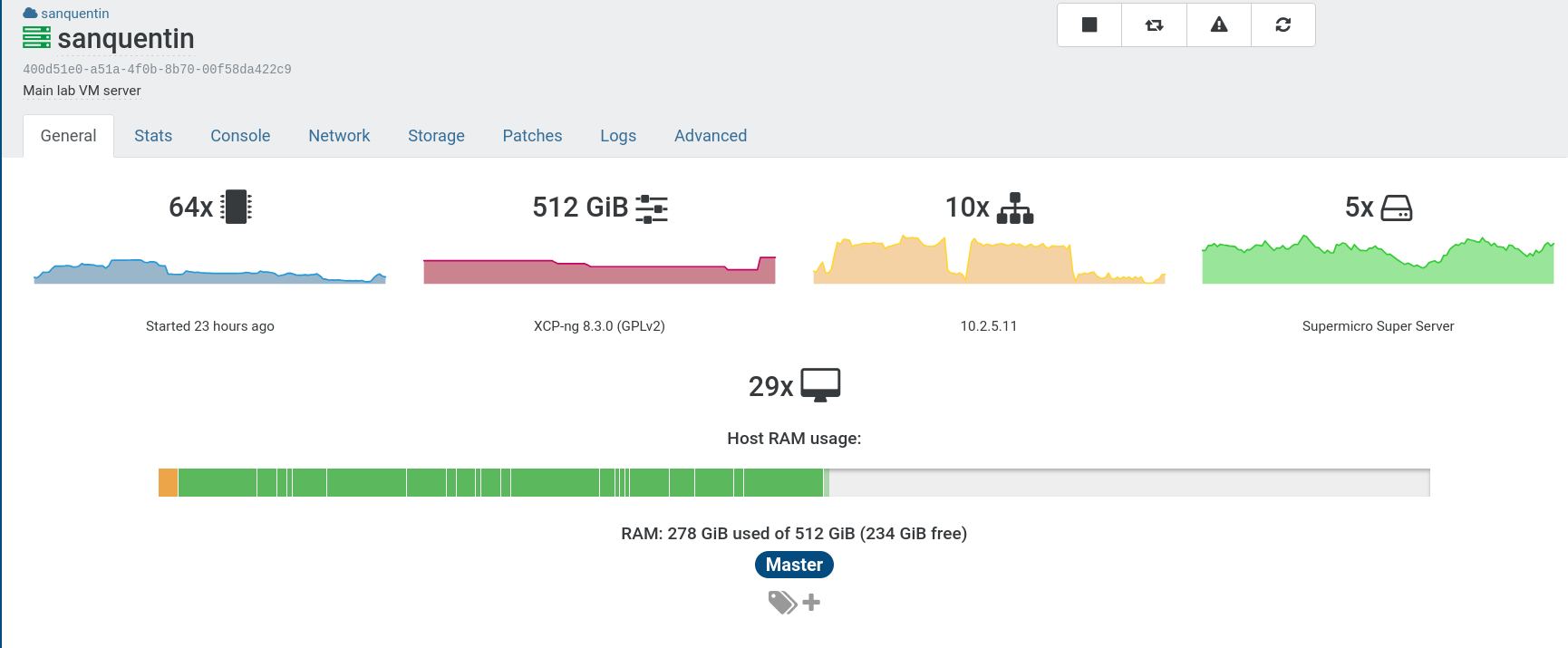Click the emergency shutdown warning triangle icon

point(1219,24)
